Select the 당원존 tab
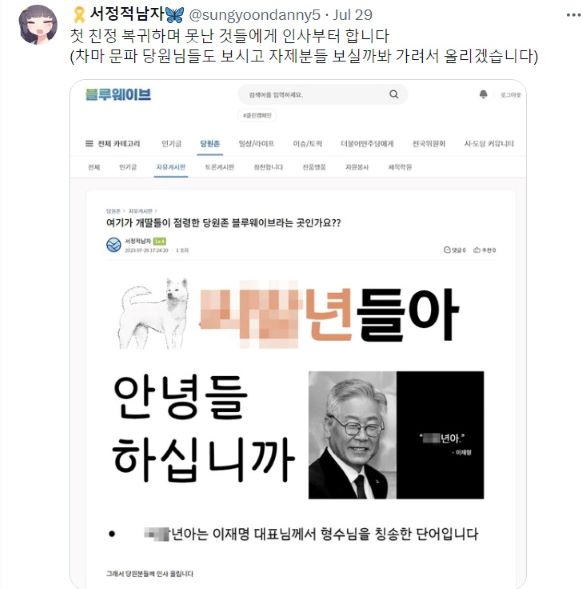583x589 pixels. click(x=210, y=143)
